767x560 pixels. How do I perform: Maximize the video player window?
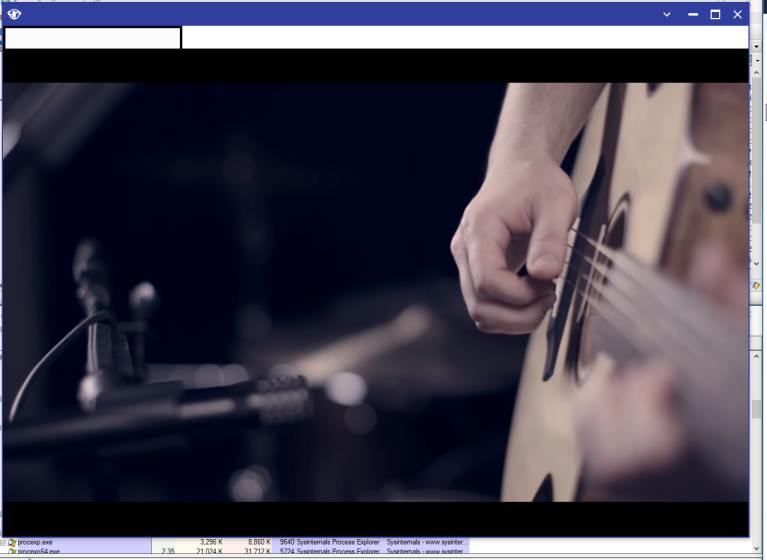pos(715,14)
